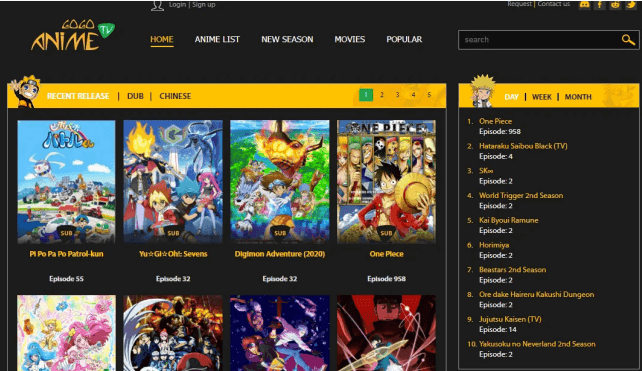
Task: Click the Sign up link
Action: click(203, 5)
